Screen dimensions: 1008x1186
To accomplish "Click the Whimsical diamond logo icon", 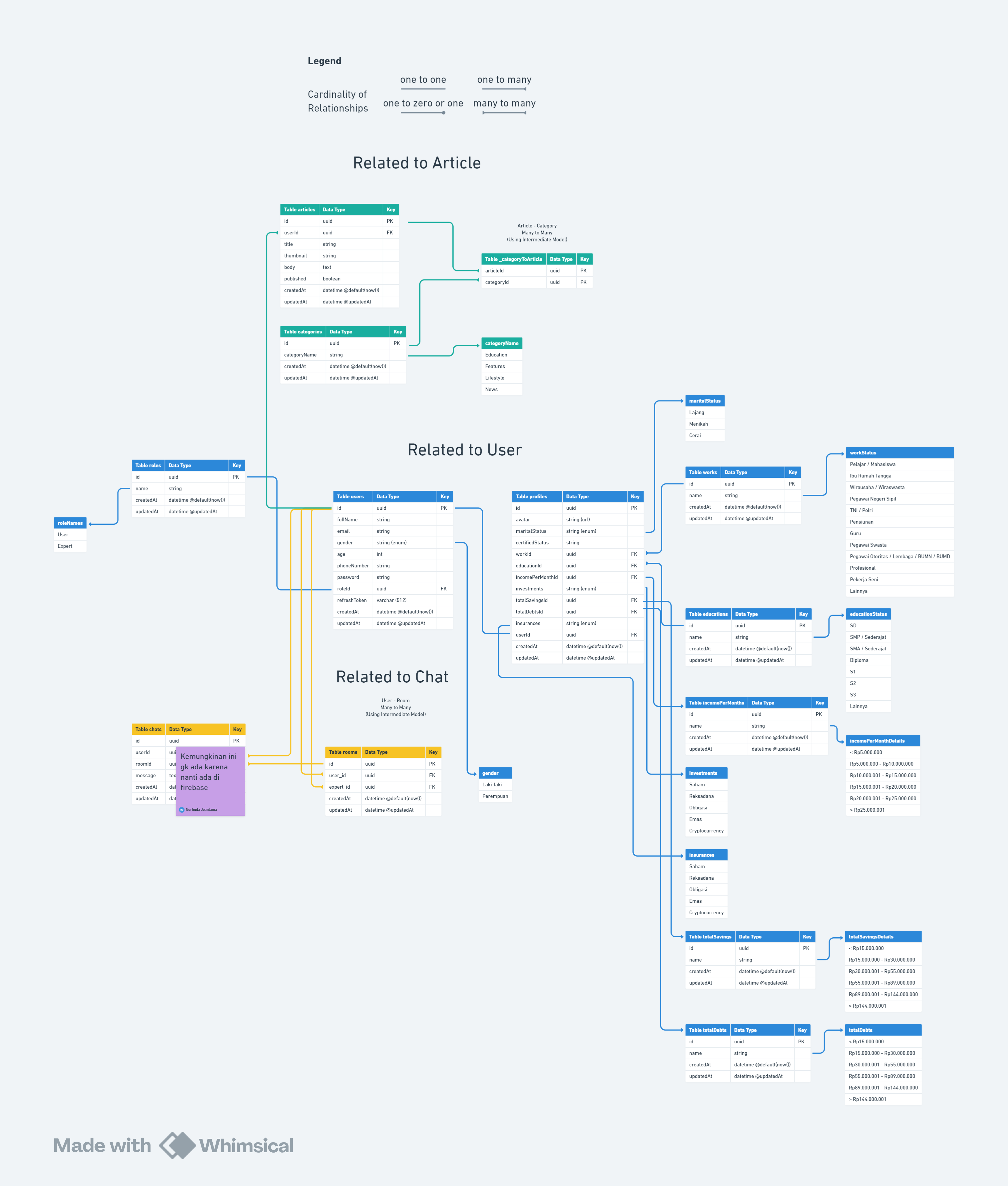I will tap(177, 1145).
